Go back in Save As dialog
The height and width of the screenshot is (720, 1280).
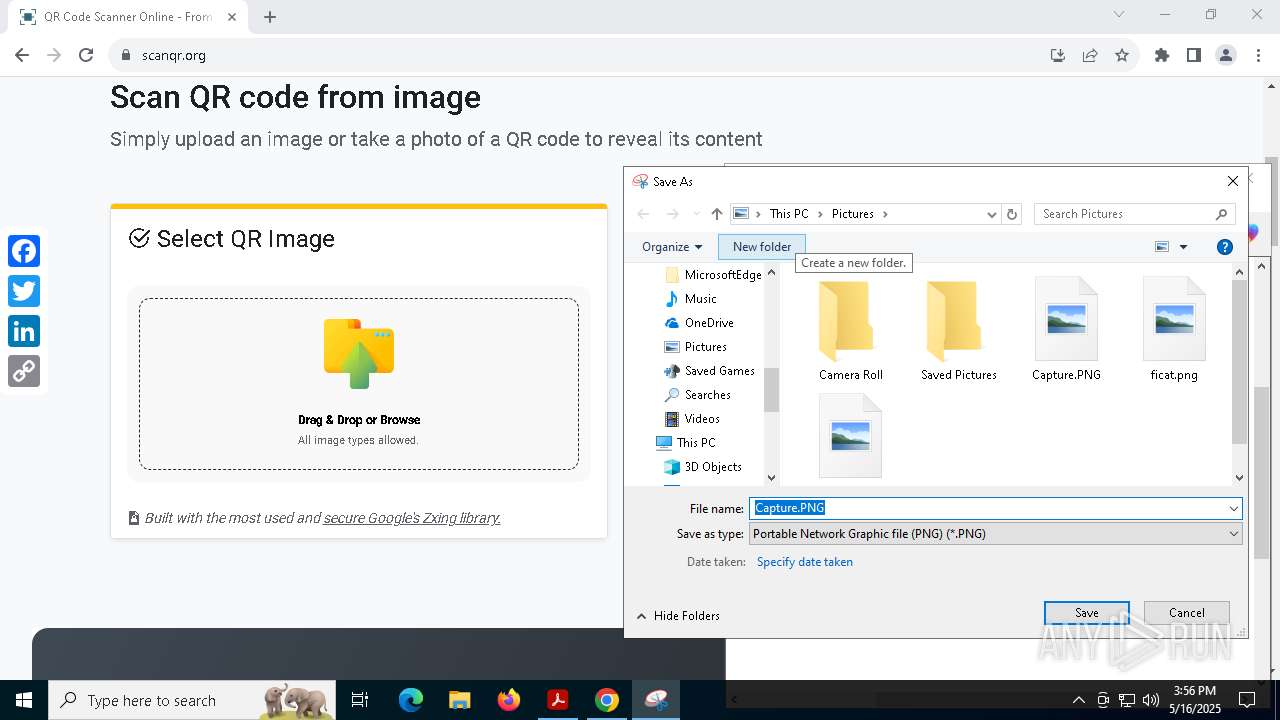pos(644,214)
